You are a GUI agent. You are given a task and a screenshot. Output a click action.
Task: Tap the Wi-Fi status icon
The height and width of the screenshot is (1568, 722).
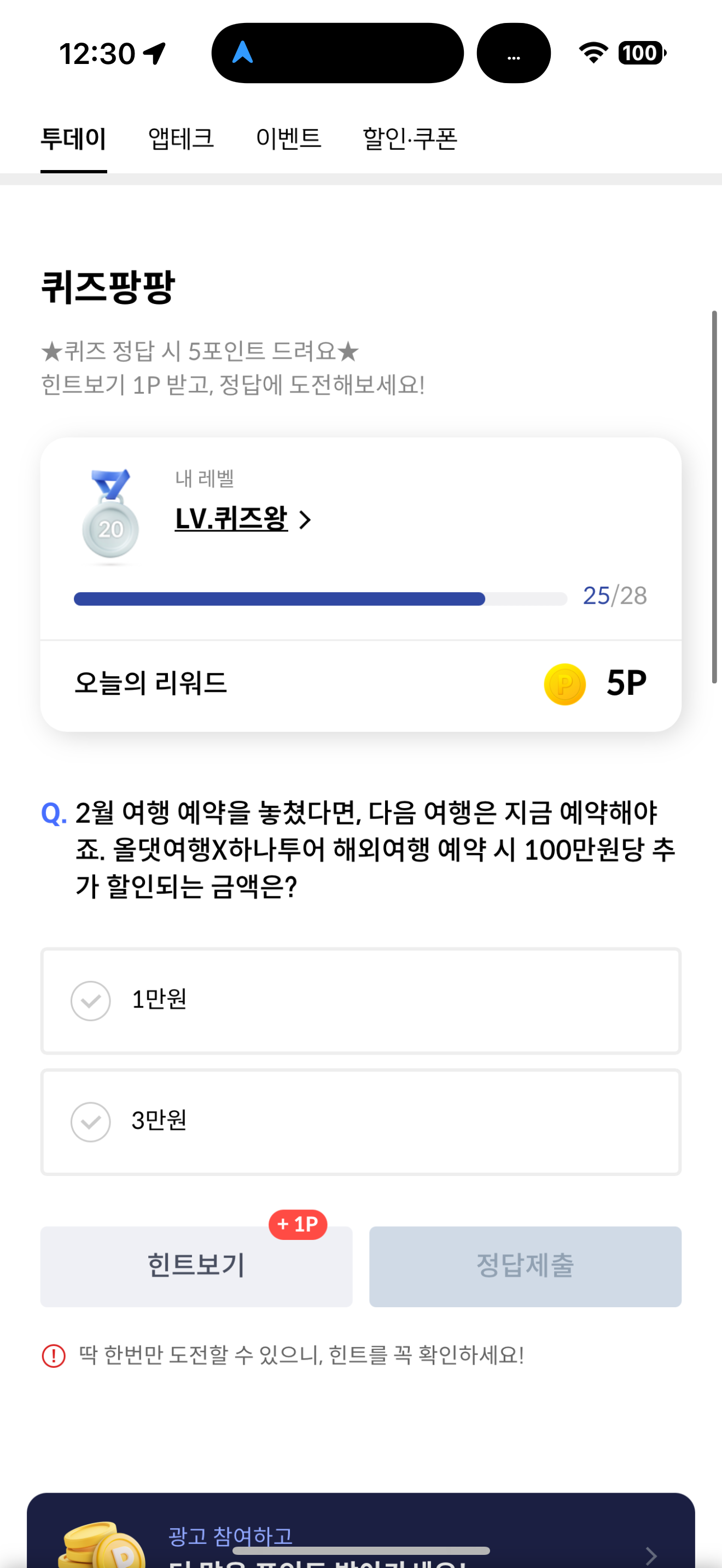pyautogui.click(x=593, y=53)
